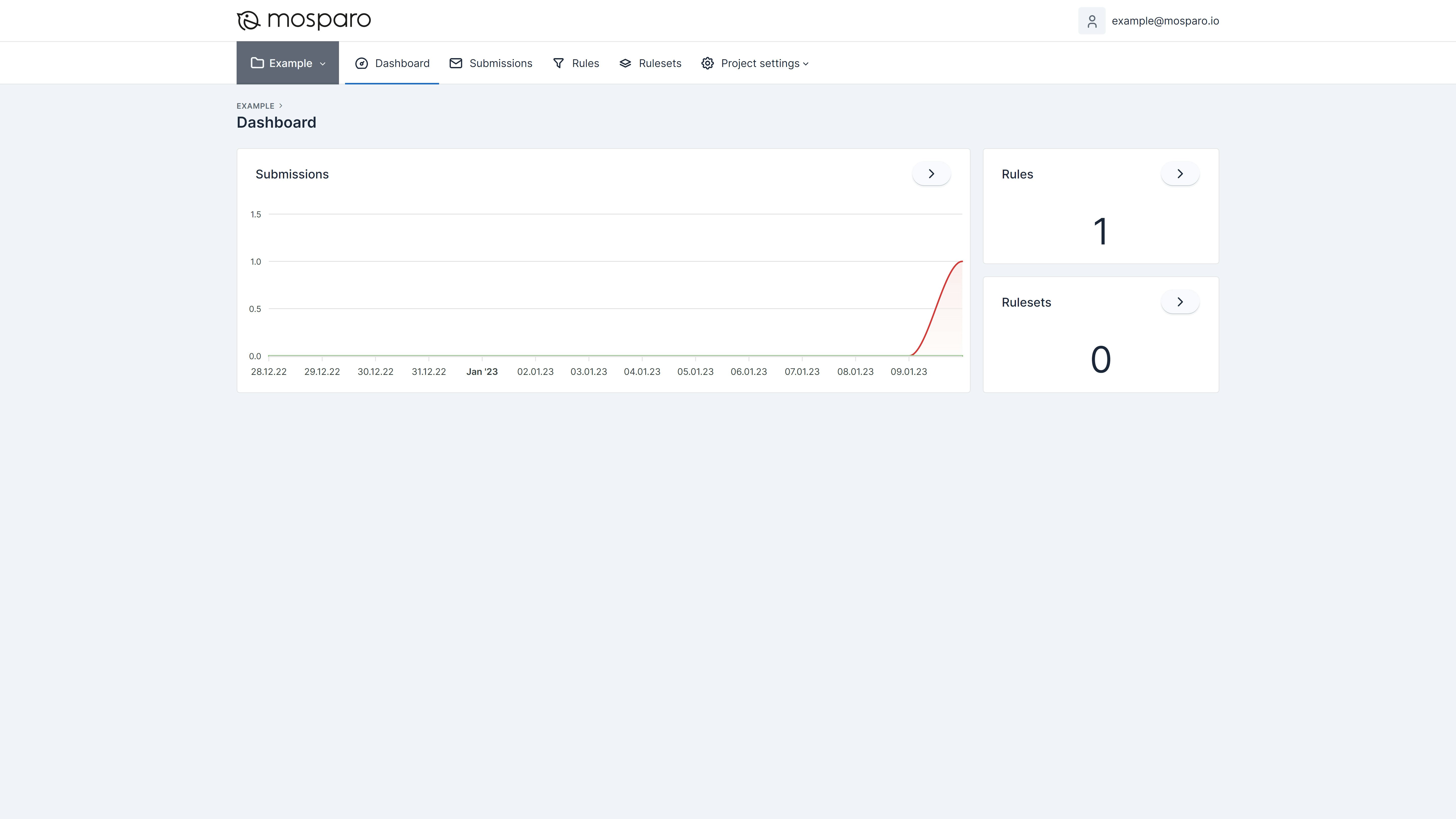1456x819 pixels.
Task: Click the breadcrumb chevron after EXAMPLE
Action: click(280, 106)
